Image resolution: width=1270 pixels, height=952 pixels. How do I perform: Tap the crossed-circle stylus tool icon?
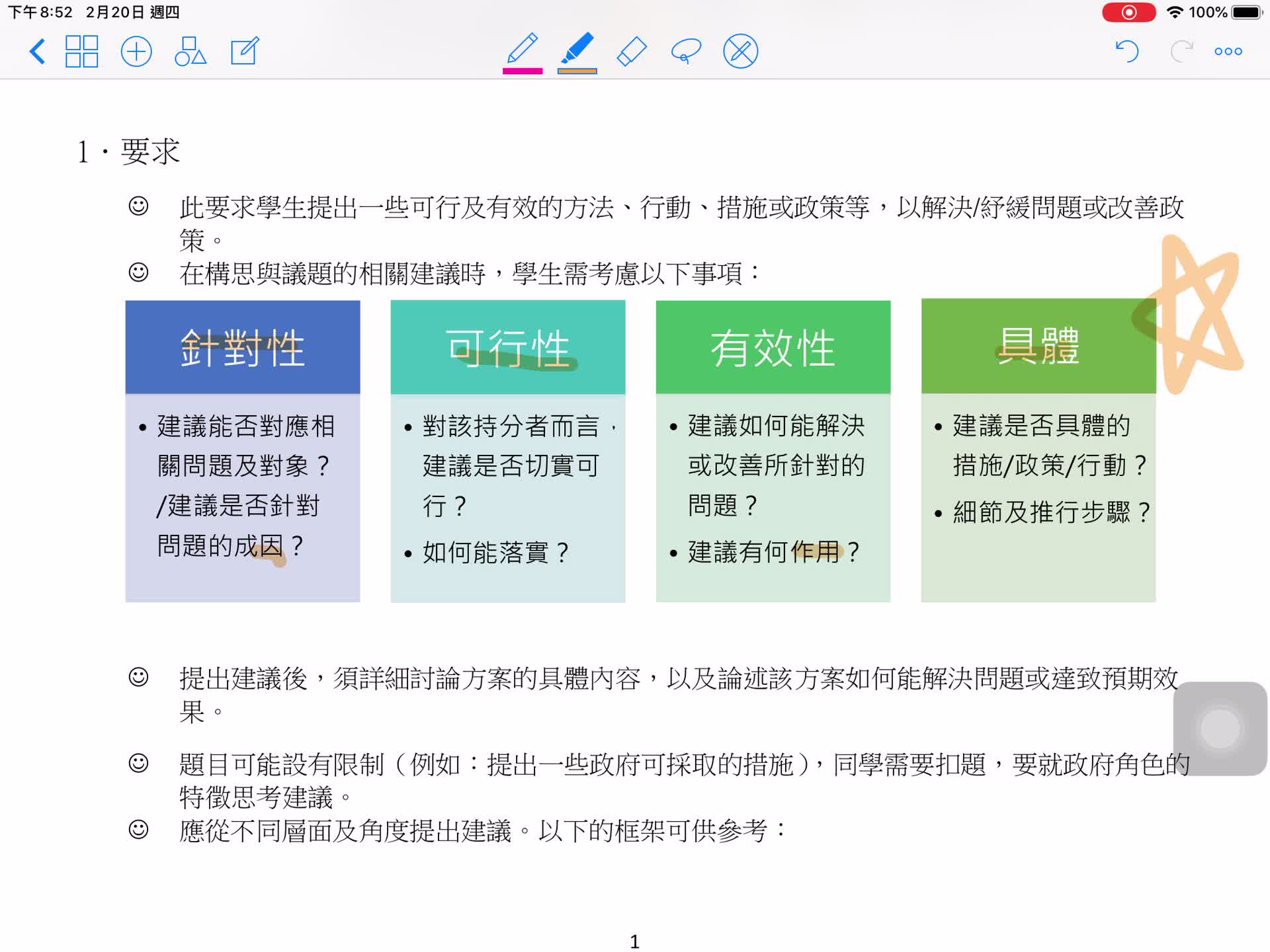739,50
